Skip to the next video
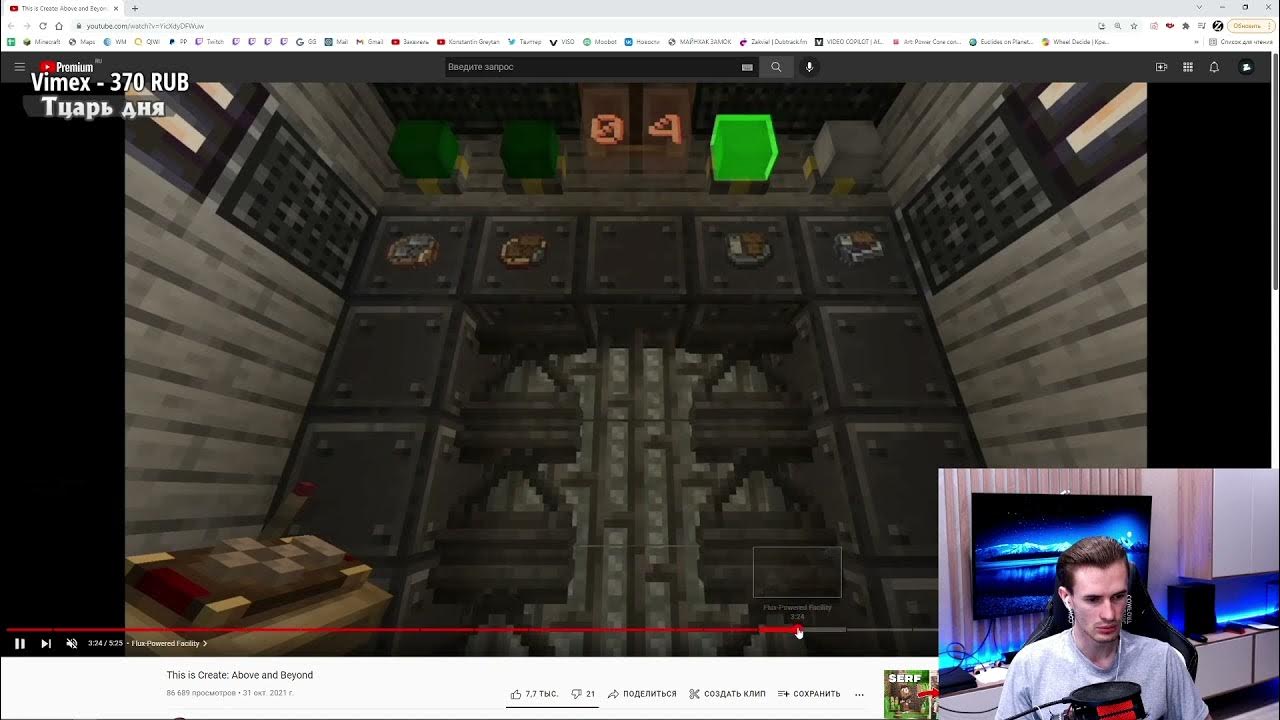Viewport: 1280px width, 720px height. click(x=46, y=643)
